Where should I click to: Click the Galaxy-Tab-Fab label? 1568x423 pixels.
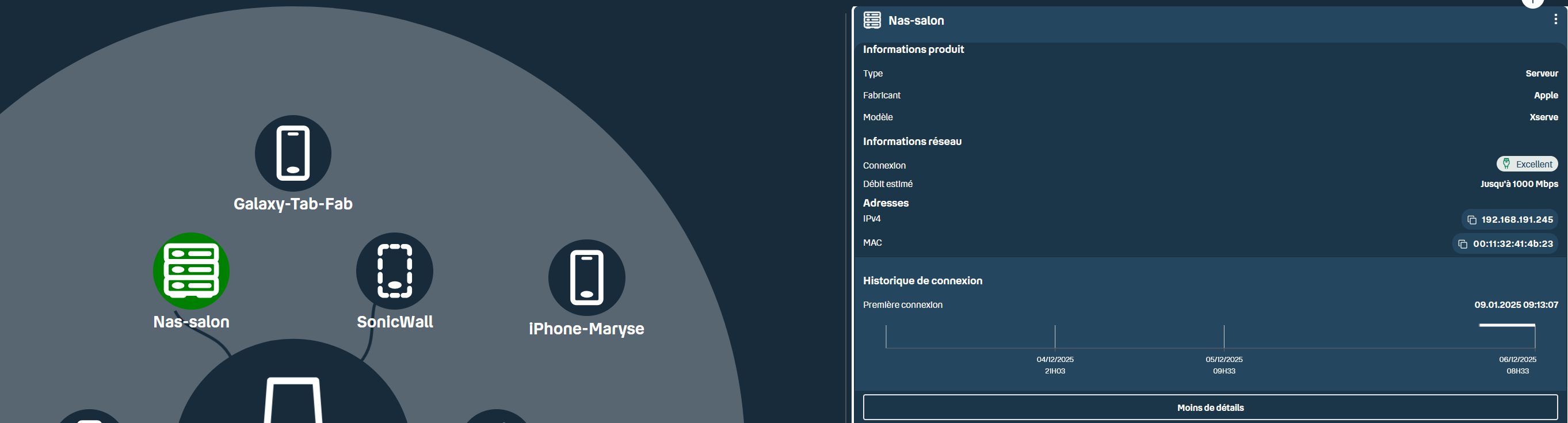[293, 204]
